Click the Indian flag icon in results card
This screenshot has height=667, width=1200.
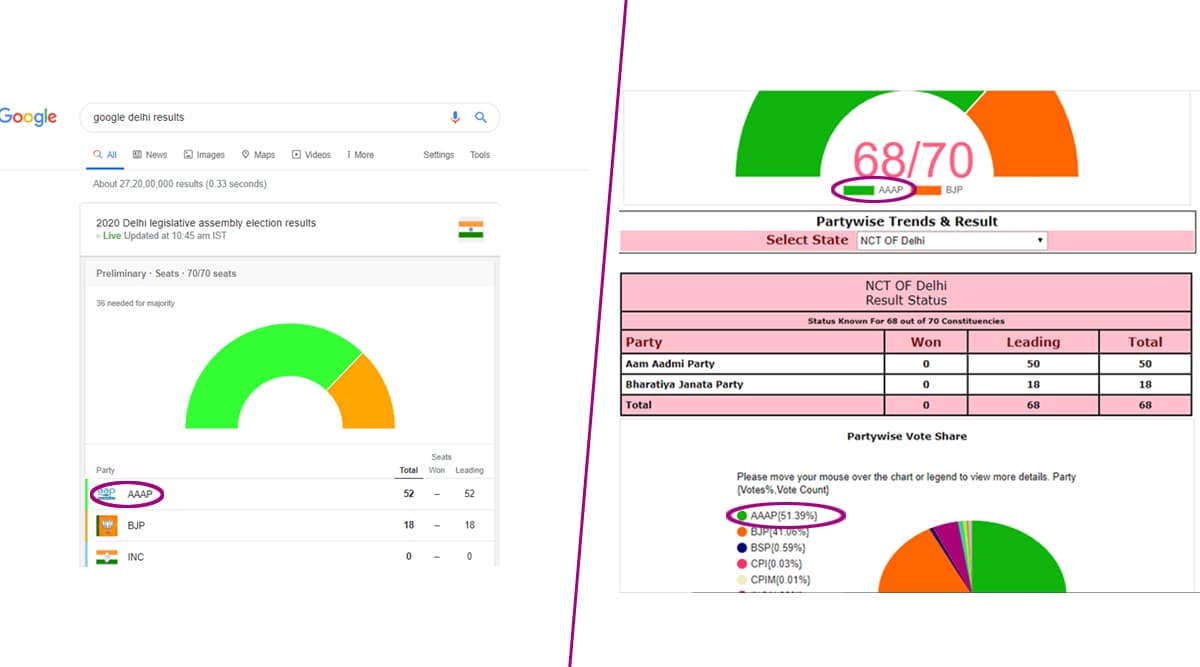471,229
